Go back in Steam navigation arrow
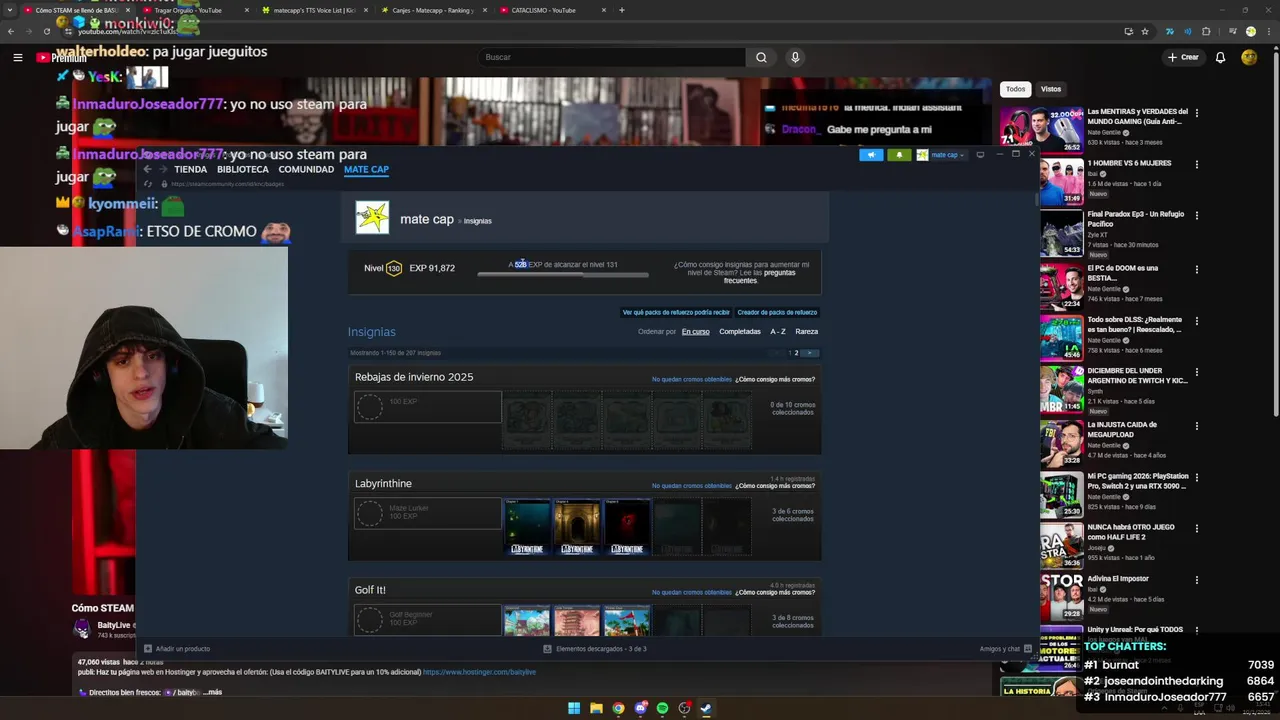The width and height of the screenshot is (1280, 720). [x=147, y=169]
